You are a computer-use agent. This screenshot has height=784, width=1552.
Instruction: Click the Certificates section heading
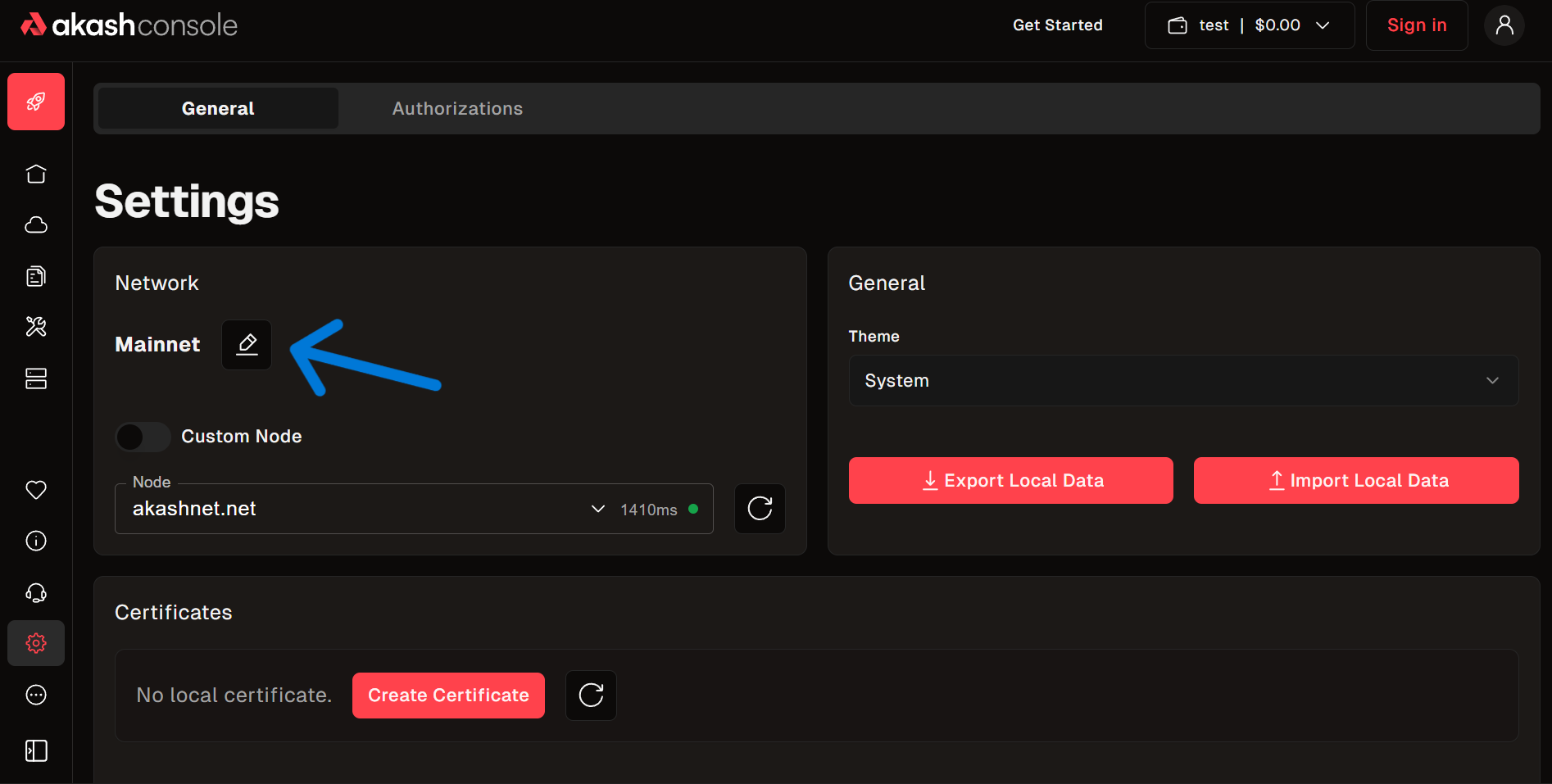(174, 612)
